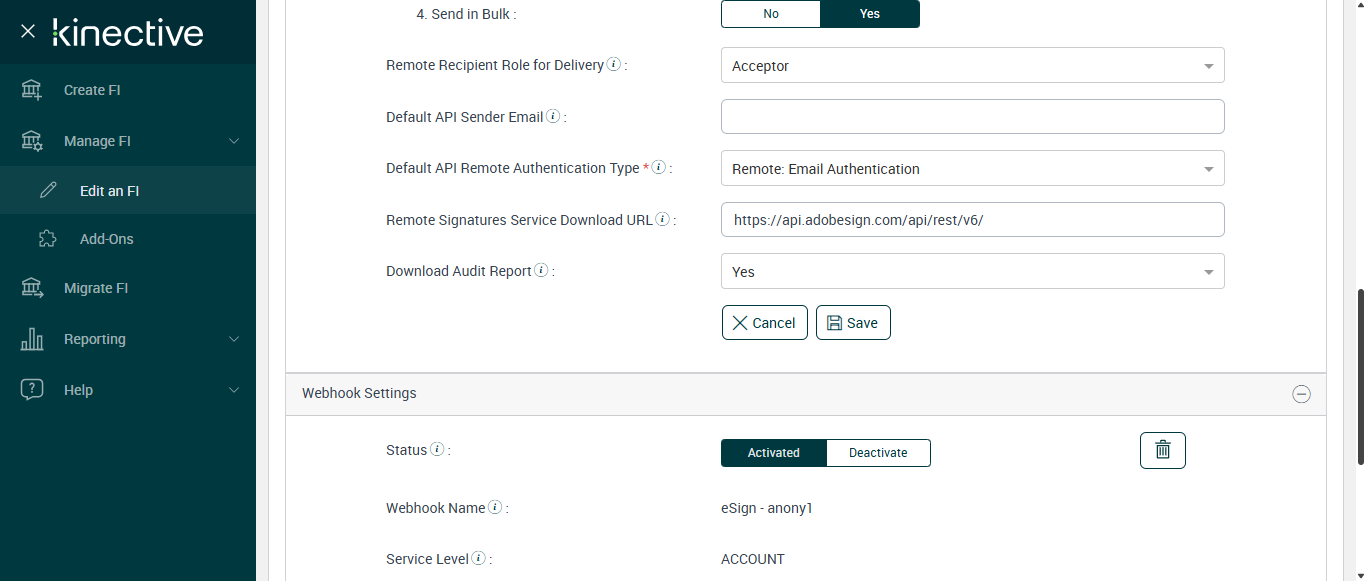Cancel the settings changes
This screenshot has width=1366, height=581.
[x=764, y=323]
